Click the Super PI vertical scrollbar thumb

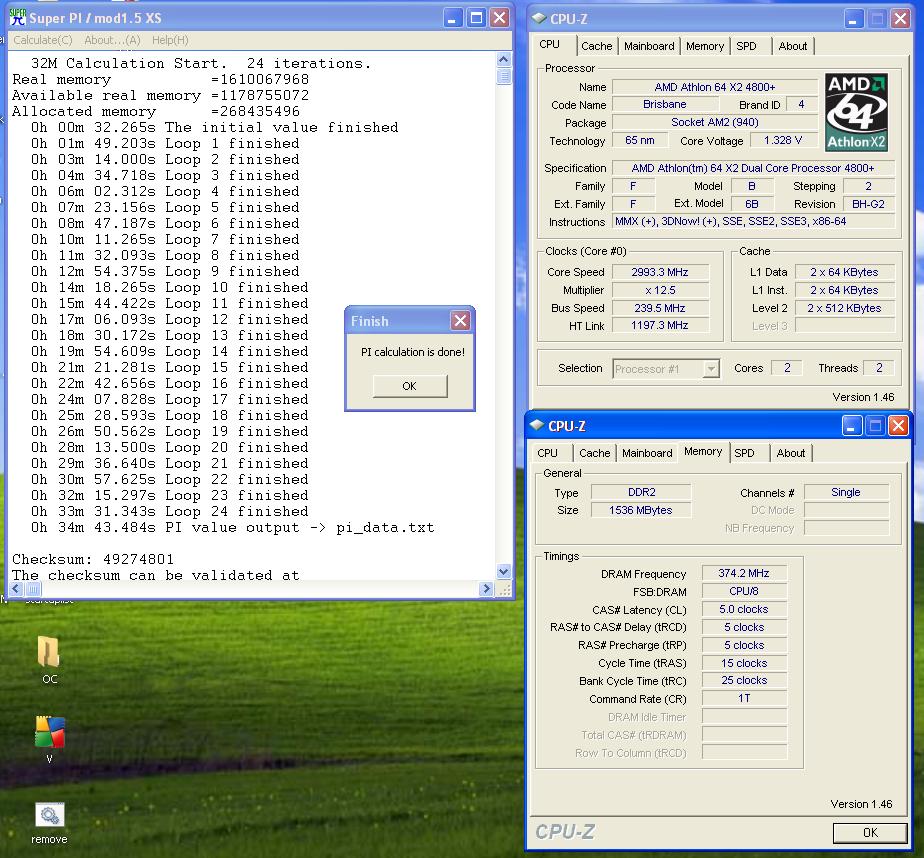(503, 76)
